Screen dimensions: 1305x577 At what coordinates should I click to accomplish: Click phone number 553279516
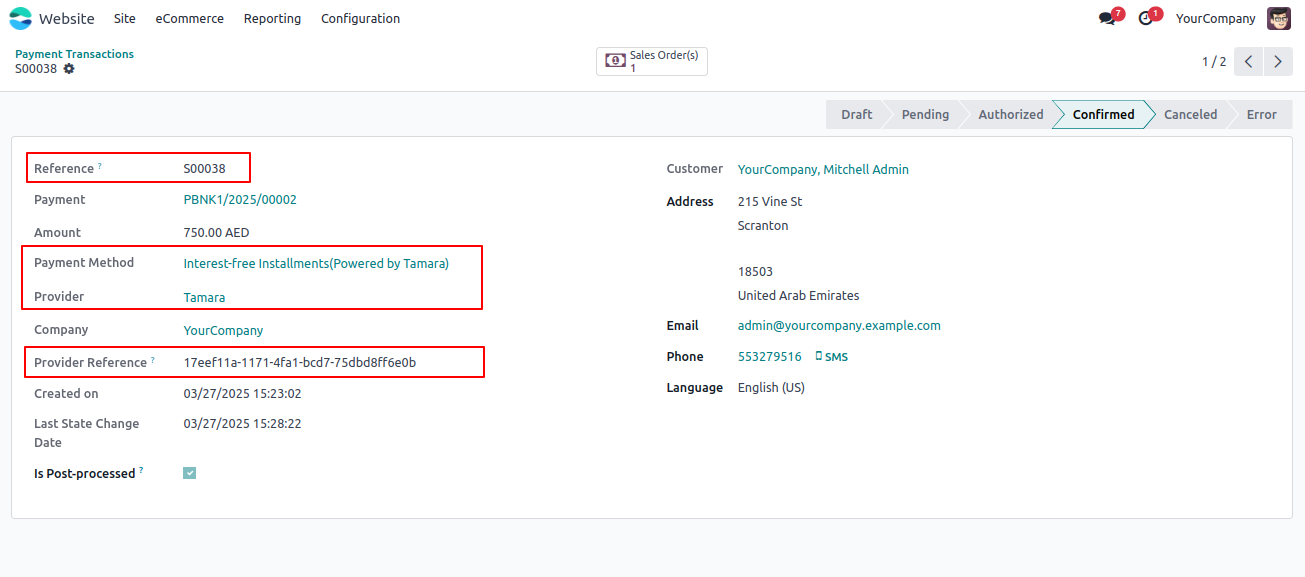click(x=770, y=357)
